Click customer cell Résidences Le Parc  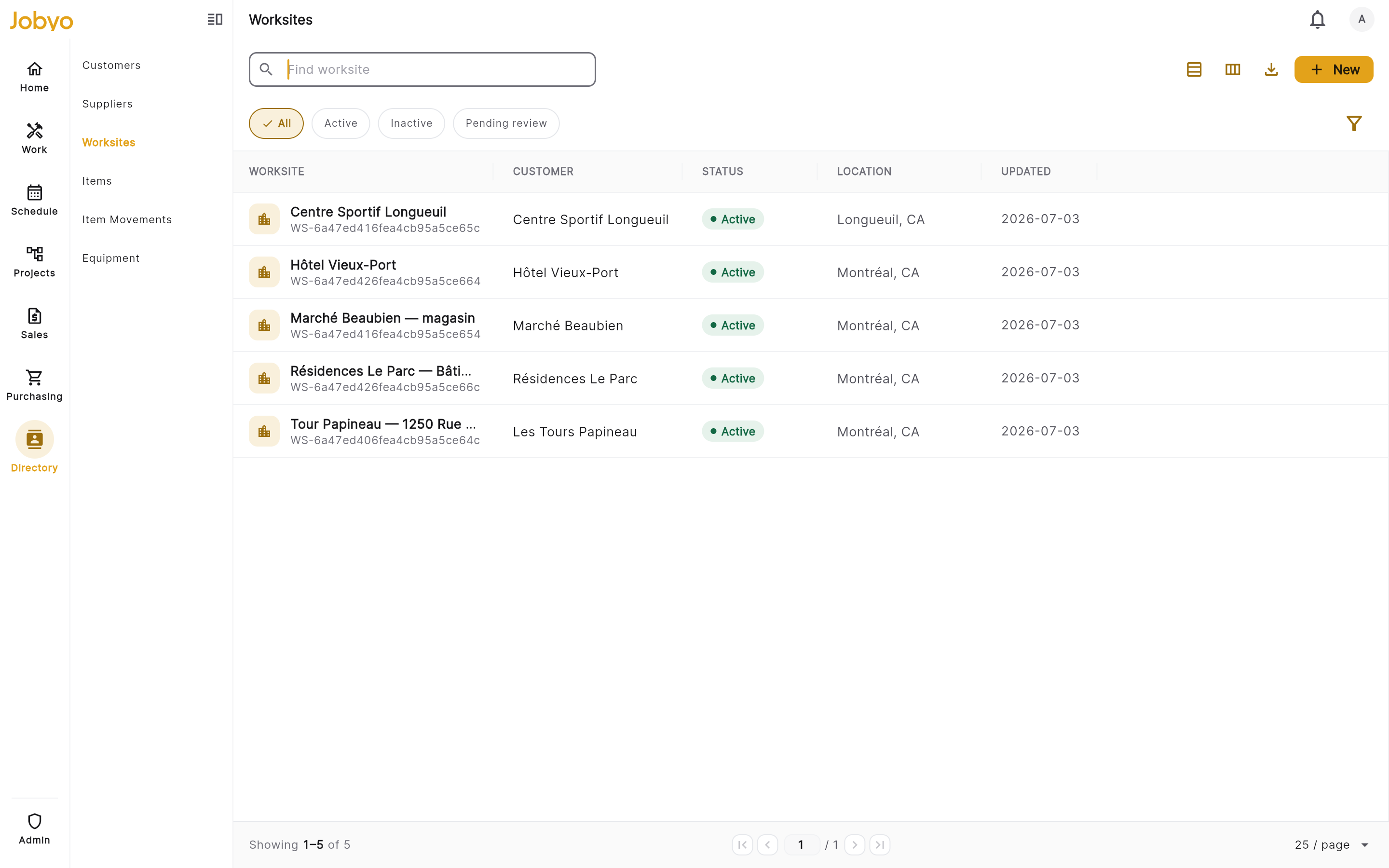(x=575, y=379)
